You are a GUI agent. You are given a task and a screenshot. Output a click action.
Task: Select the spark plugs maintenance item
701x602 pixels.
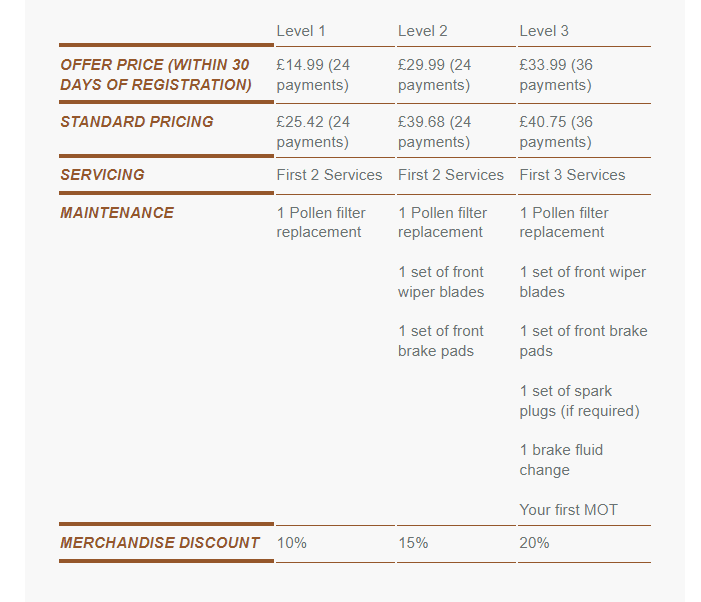click(579, 401)
